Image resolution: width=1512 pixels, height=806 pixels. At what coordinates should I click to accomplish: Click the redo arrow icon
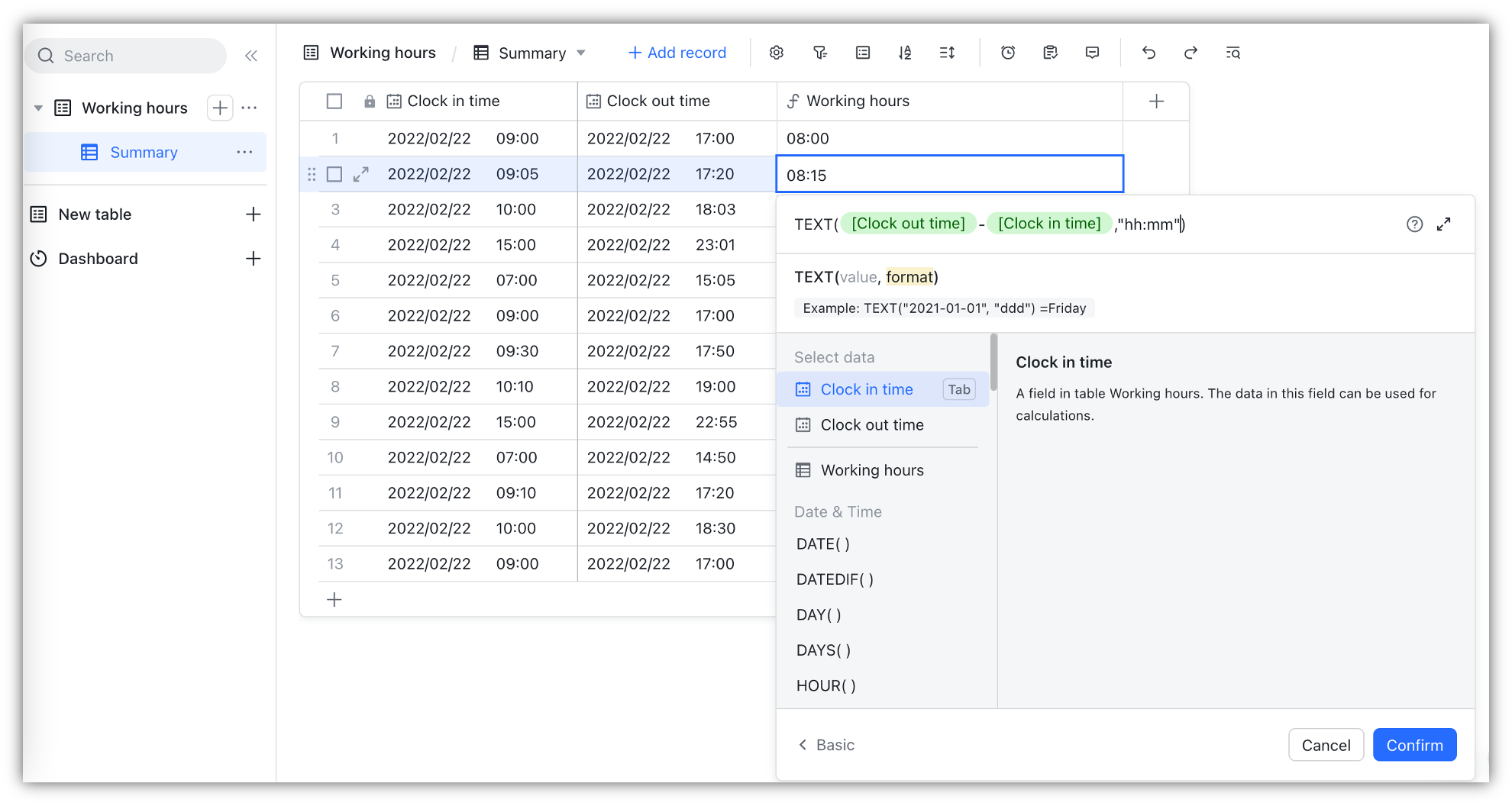point(1191,53)
